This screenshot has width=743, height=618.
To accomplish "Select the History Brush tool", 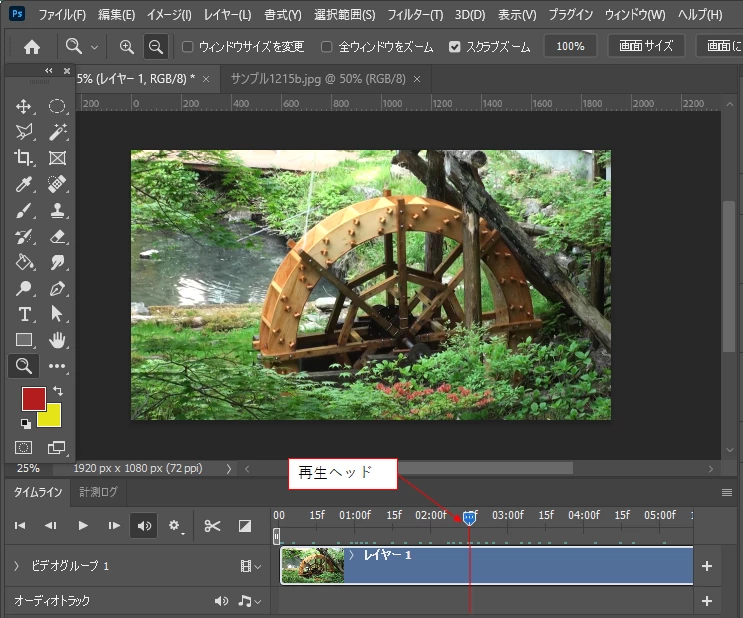I will (24, 236).
